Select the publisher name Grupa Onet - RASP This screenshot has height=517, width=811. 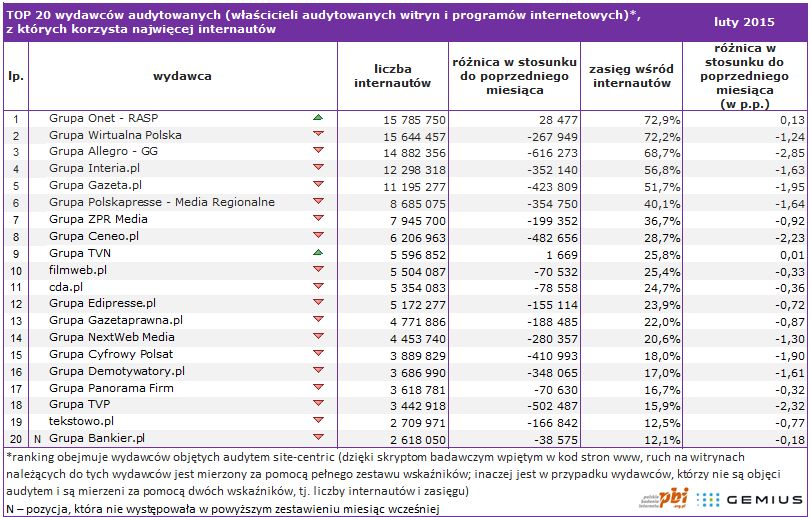tap(103, 118)
